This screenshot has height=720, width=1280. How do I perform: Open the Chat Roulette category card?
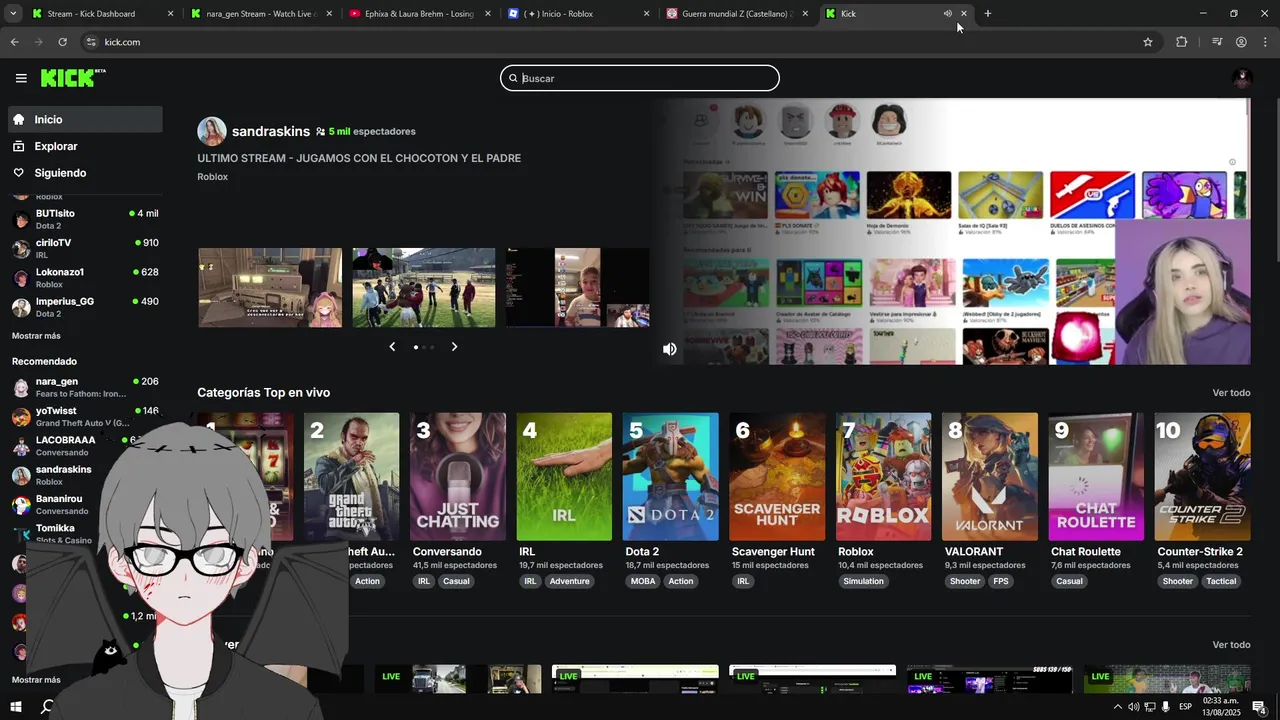(x=1096, y=477)
